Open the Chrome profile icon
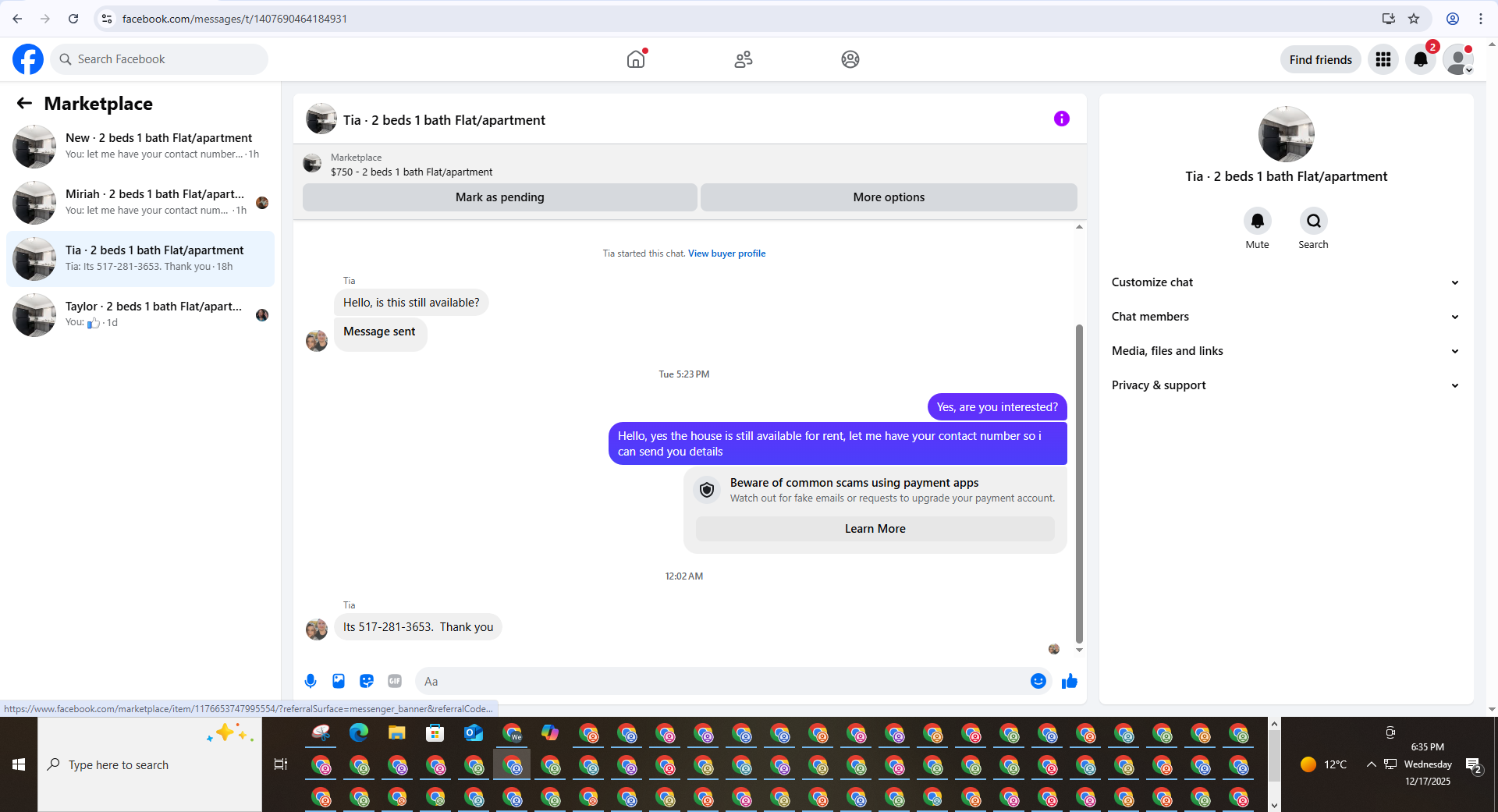 pos(1453,19)
